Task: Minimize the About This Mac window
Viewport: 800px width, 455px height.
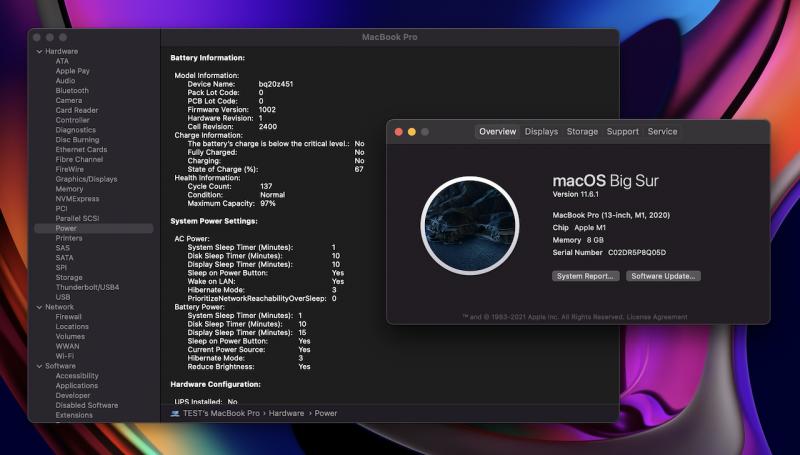Action: [x=412, y=132]
